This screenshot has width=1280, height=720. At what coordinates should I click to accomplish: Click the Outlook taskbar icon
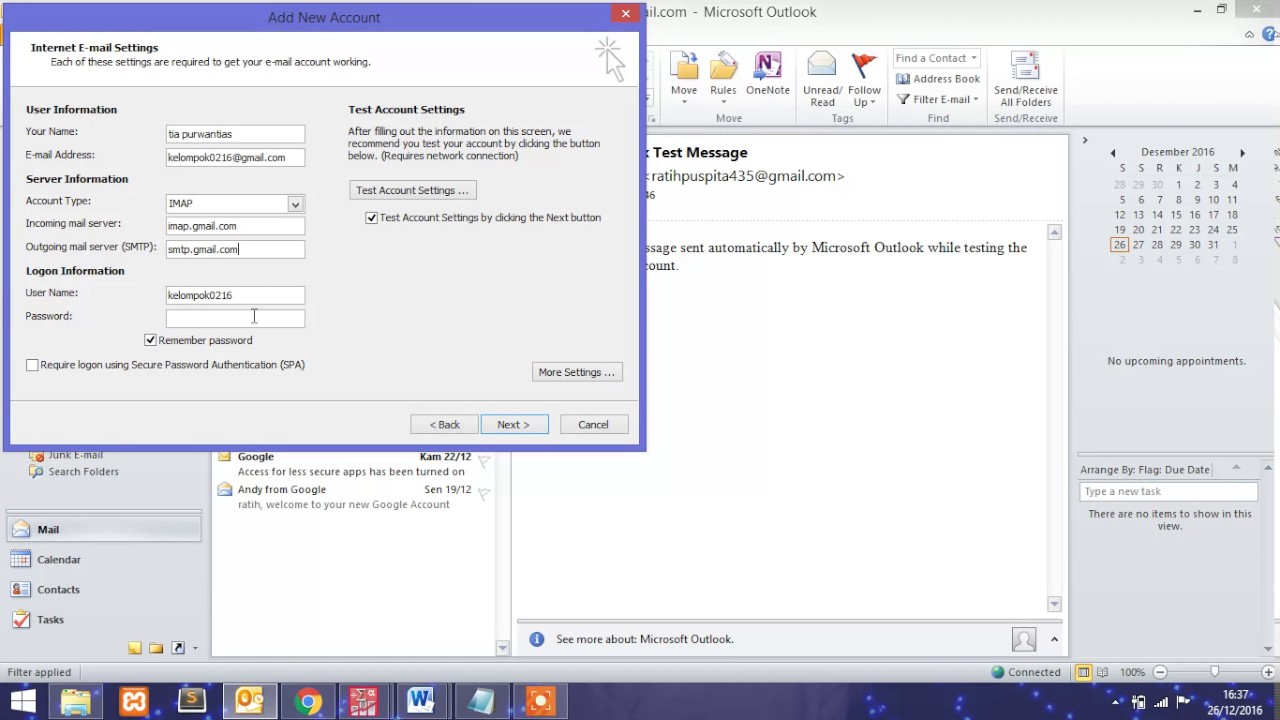[x=249, y=702]
